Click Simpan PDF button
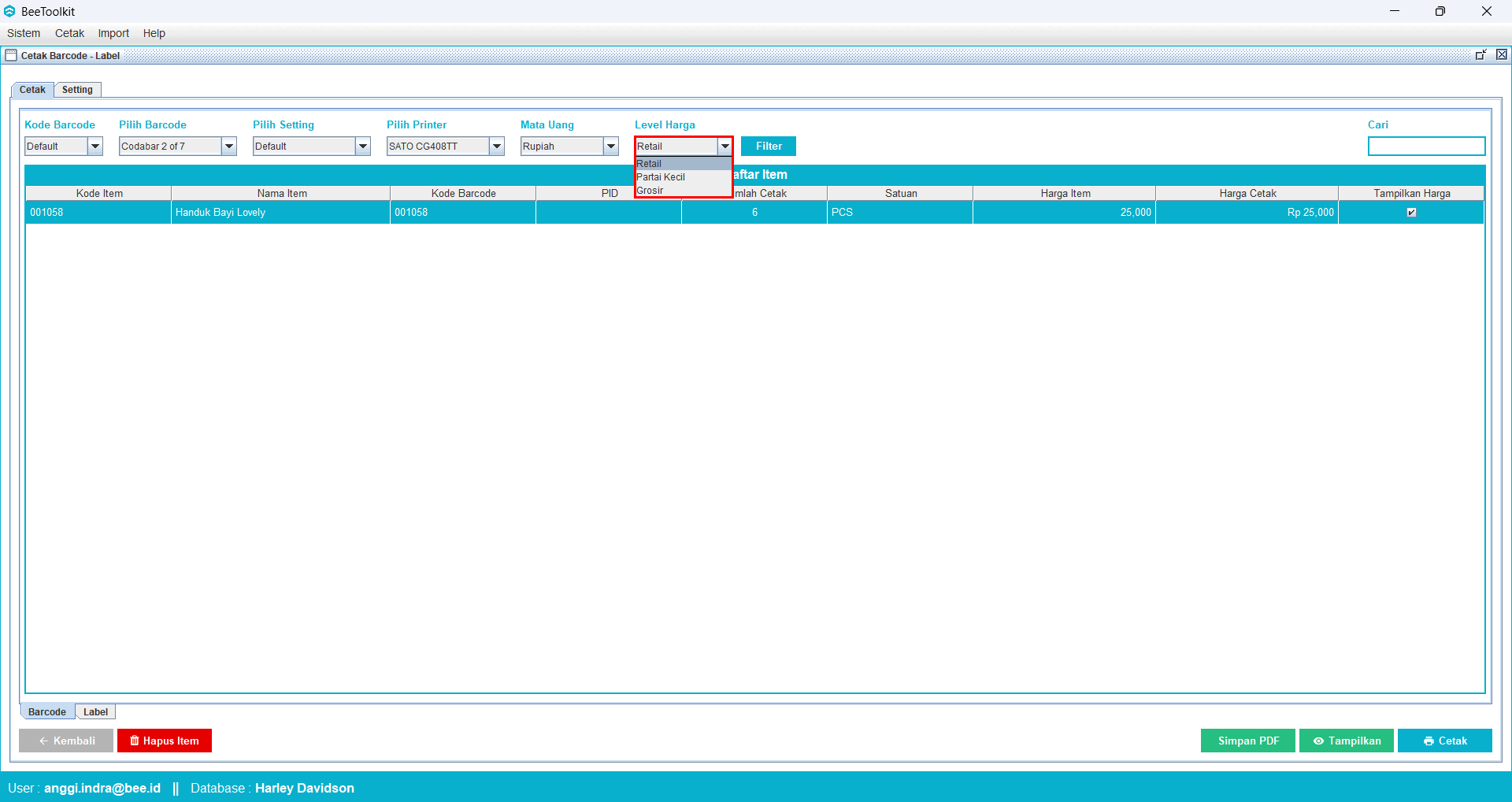The width and height of the screenshot is (1512, 802). pyautogui.click(x=1247, y=741)
